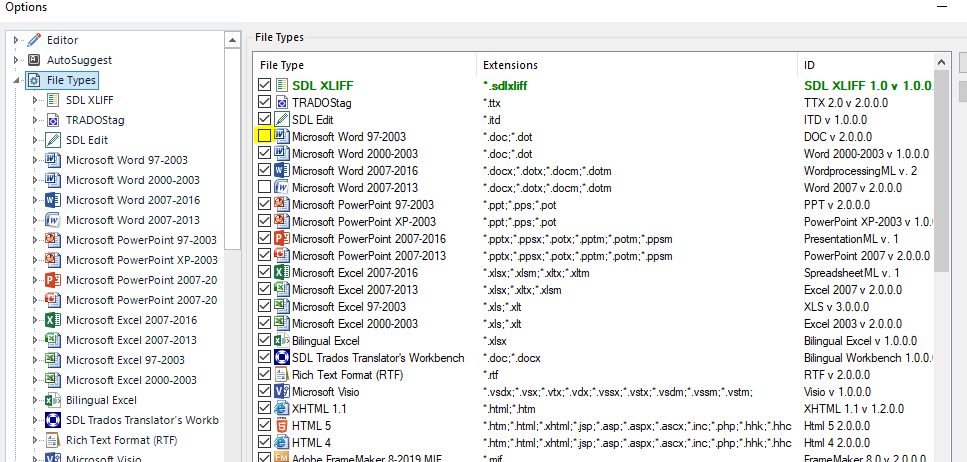Select Microsoft PowerPoint XP-2003 in tree

pyautogui.click(x=142, y=260)
